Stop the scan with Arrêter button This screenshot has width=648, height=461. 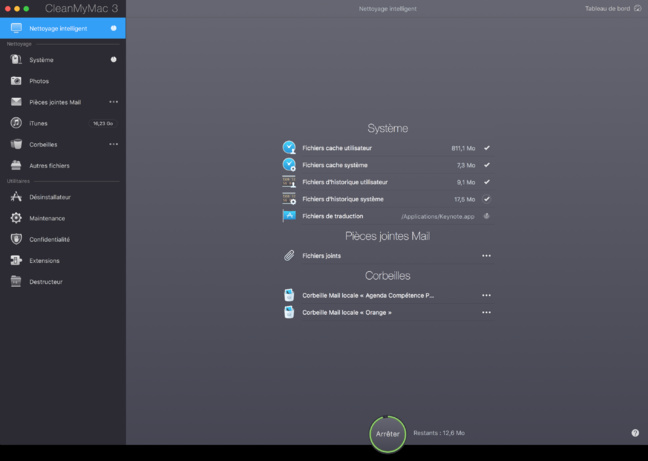[388, 434]
